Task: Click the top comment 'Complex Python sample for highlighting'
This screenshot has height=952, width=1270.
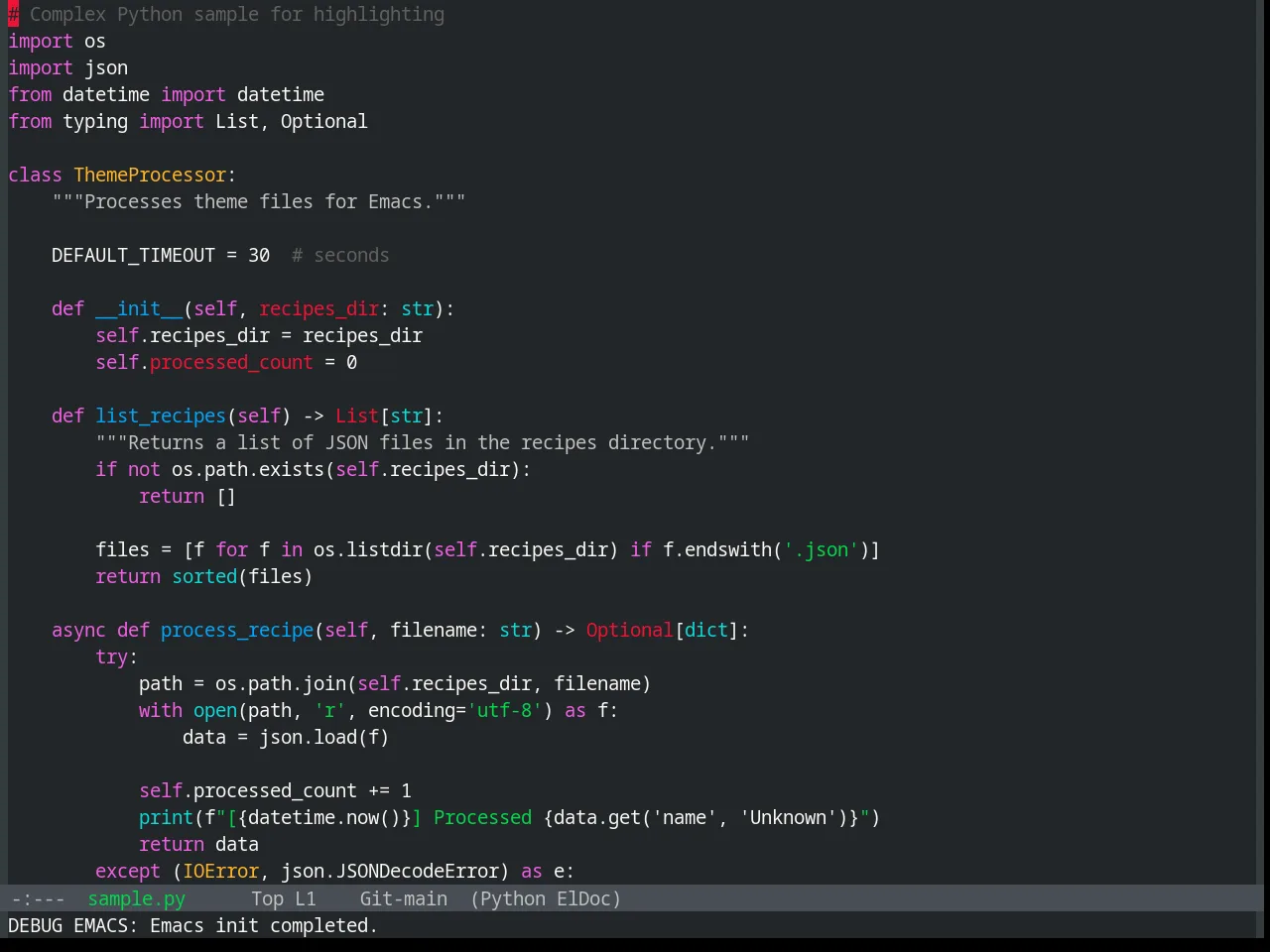Action: pyautogui.click(x=237, y=14)
